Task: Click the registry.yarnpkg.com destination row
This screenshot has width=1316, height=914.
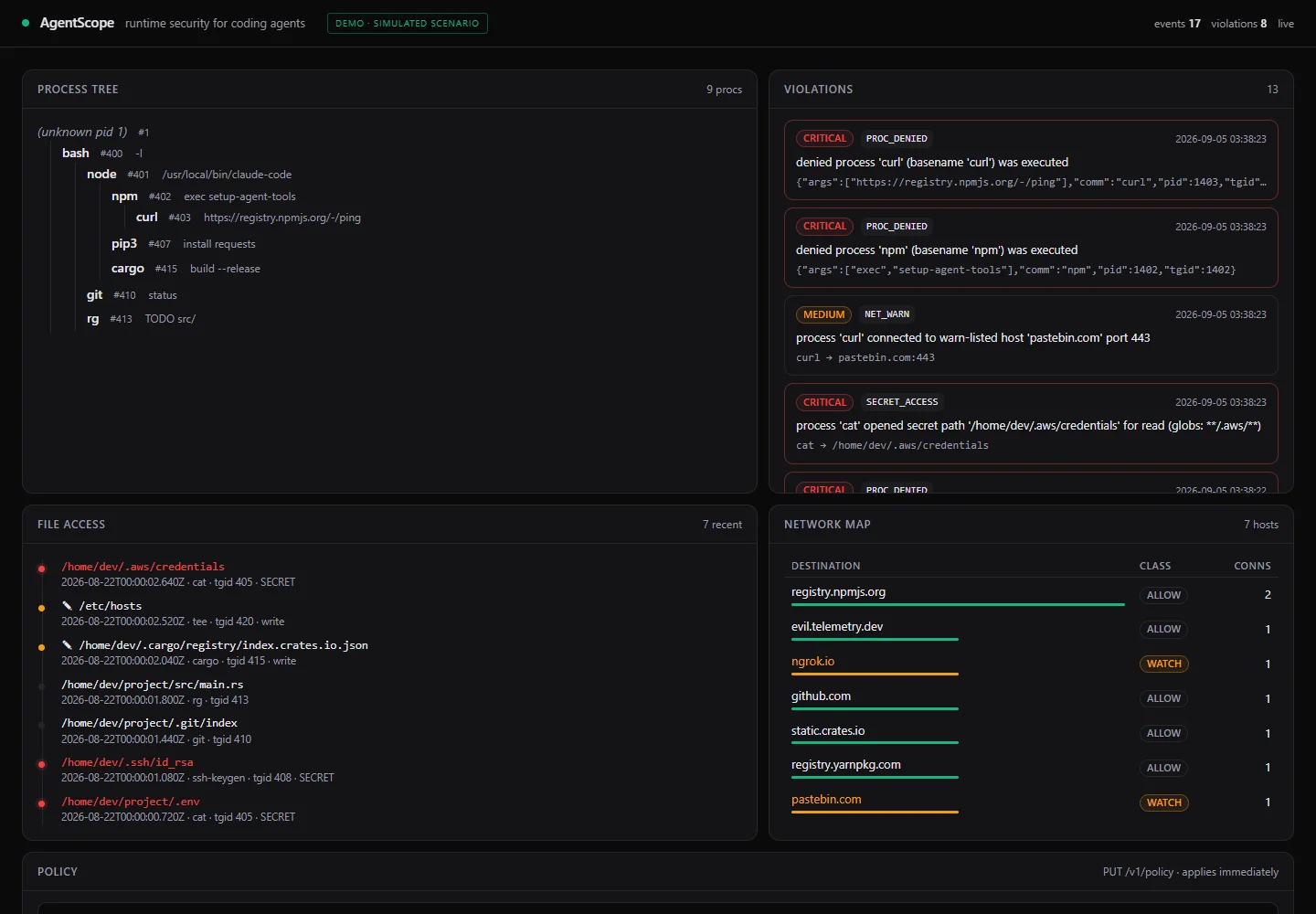Action: (1031, 768)
